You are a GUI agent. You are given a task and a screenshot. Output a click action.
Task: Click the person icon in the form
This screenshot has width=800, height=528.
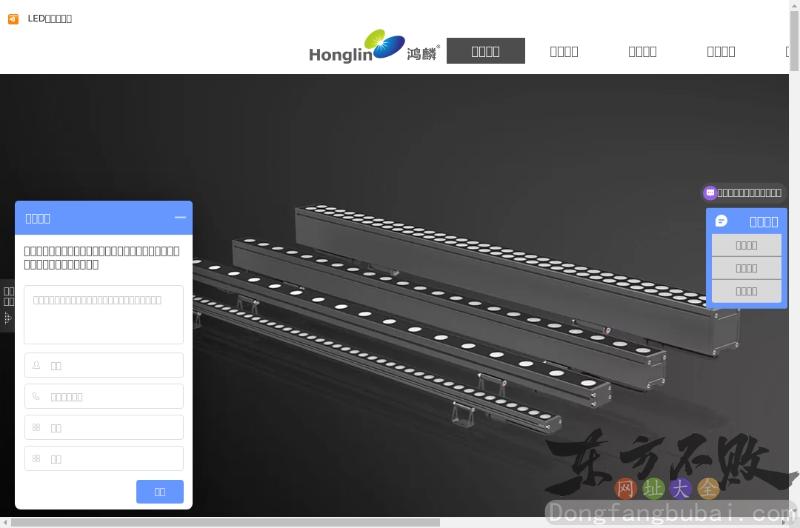click(x=37, y=366)
